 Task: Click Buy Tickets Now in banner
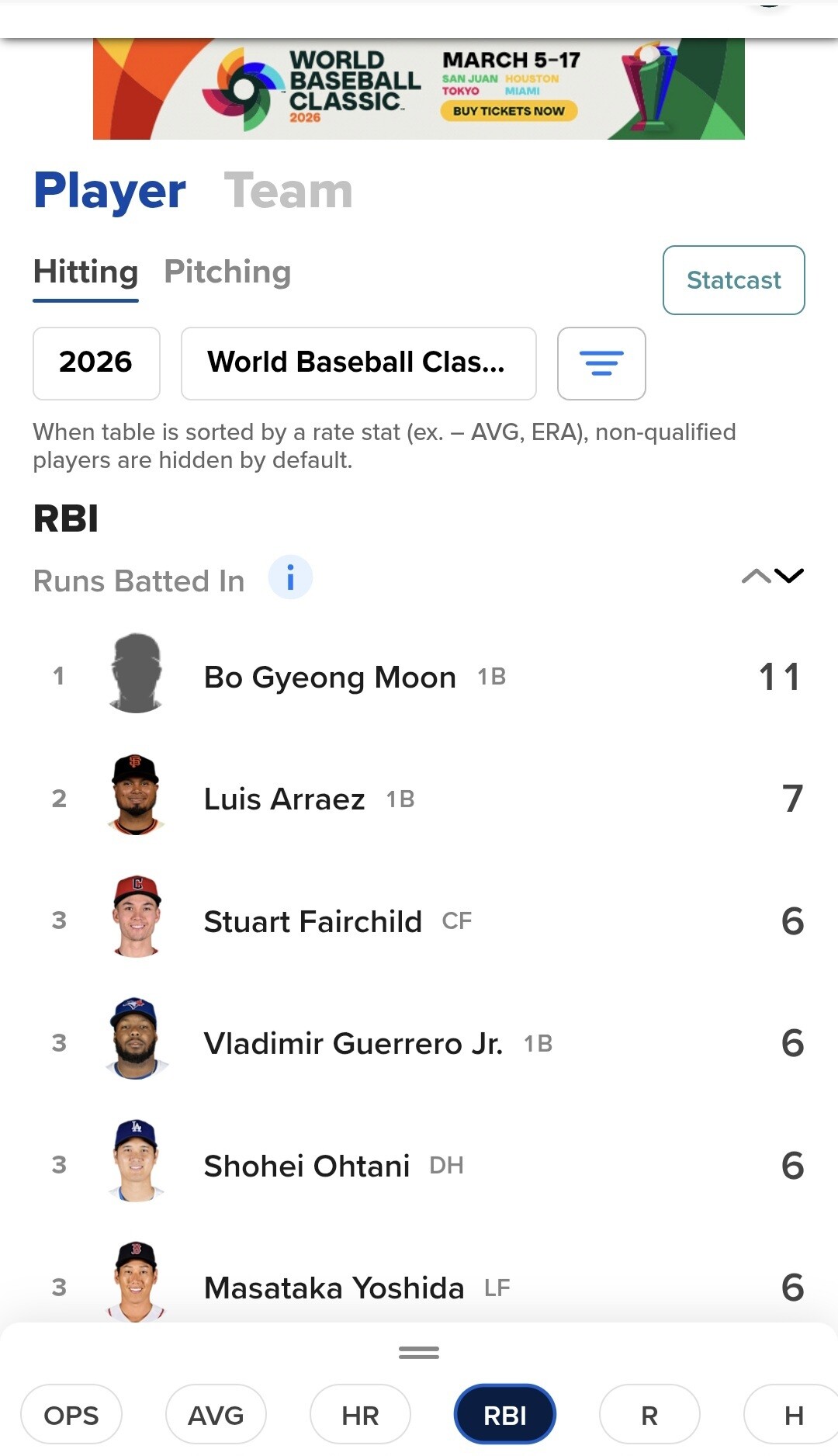coord(509,111)
